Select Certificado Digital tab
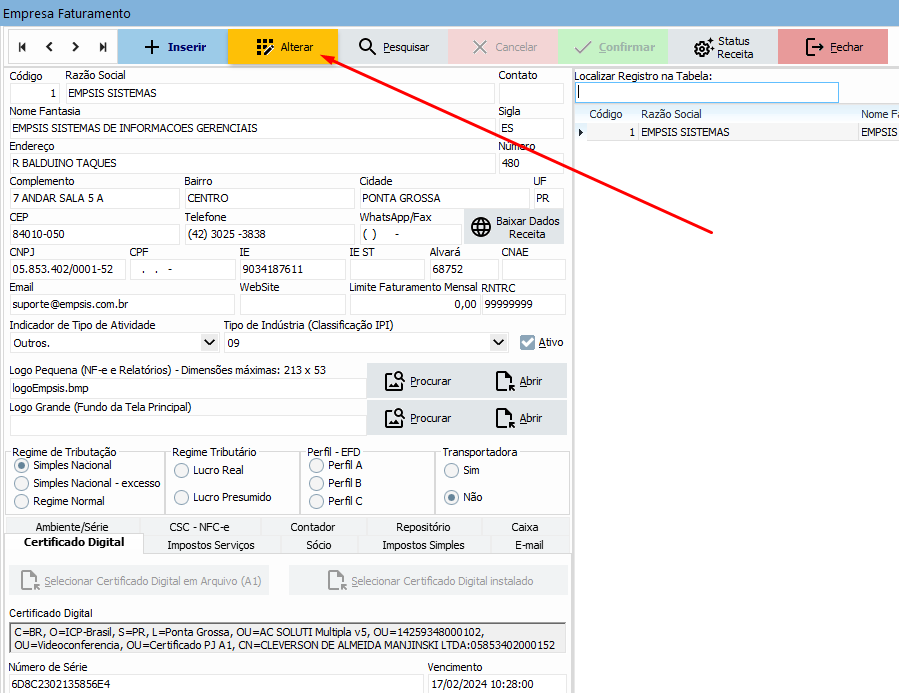Screen dimensions: 899x693 [74, 542]
